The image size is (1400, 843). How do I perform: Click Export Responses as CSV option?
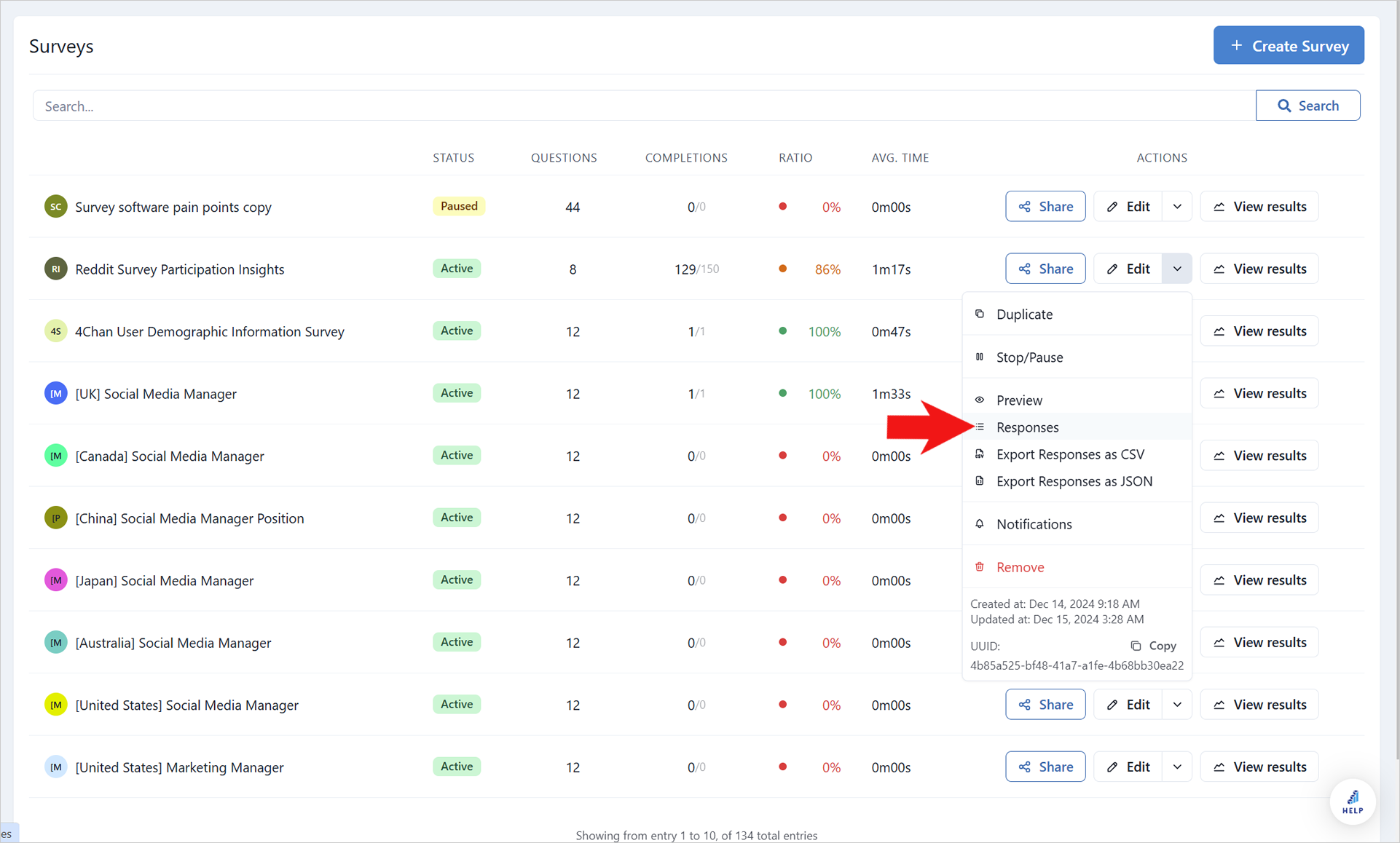coord(1071,454)
